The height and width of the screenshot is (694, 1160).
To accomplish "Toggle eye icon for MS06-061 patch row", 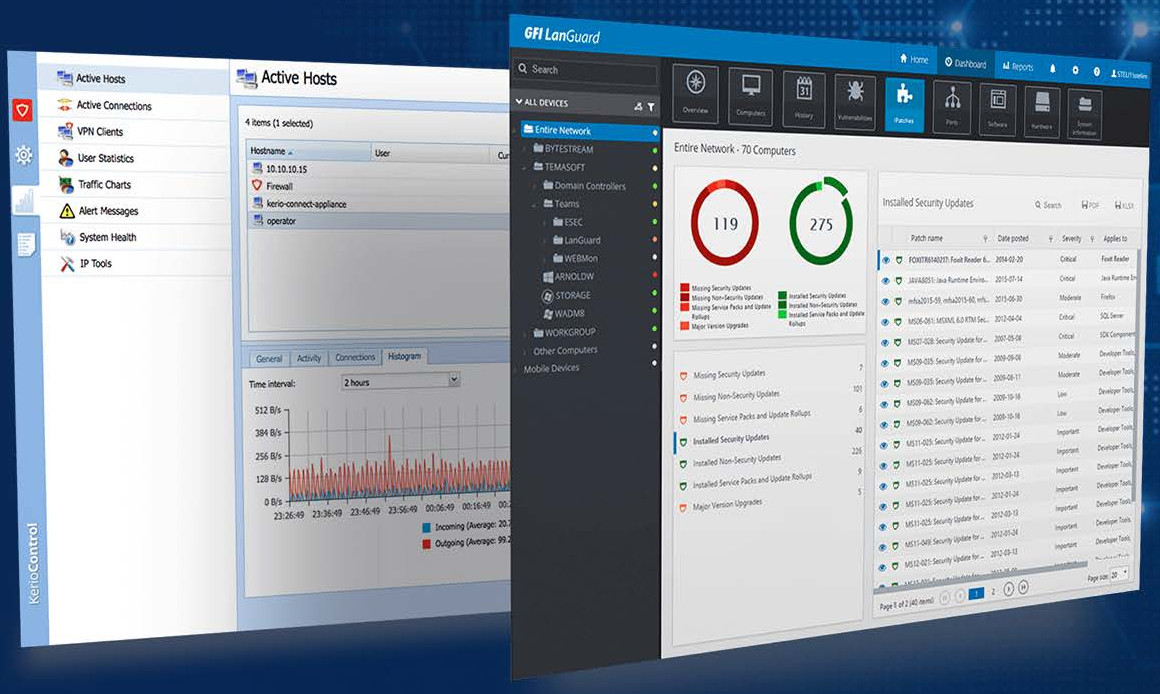I will [x=884, y=322].
